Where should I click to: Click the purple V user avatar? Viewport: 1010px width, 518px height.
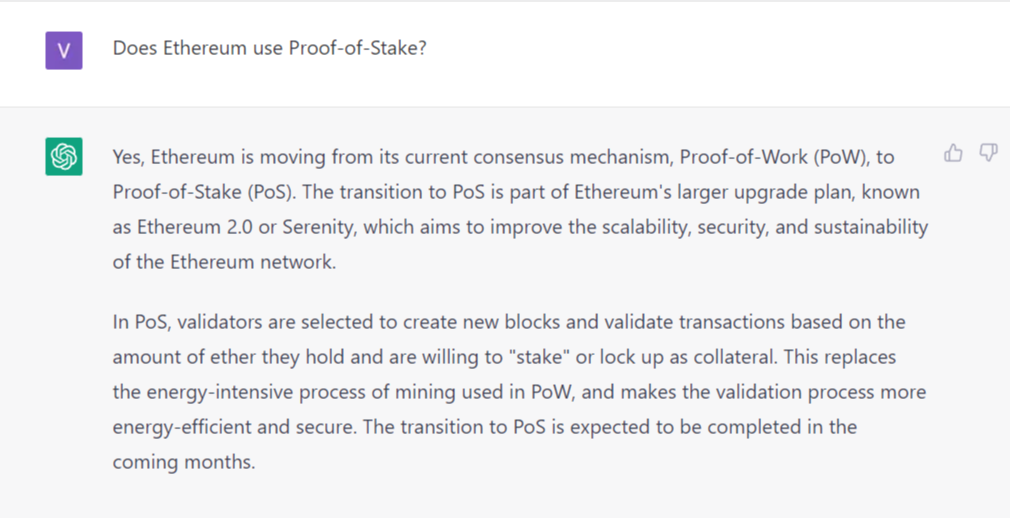click(64, 50)
